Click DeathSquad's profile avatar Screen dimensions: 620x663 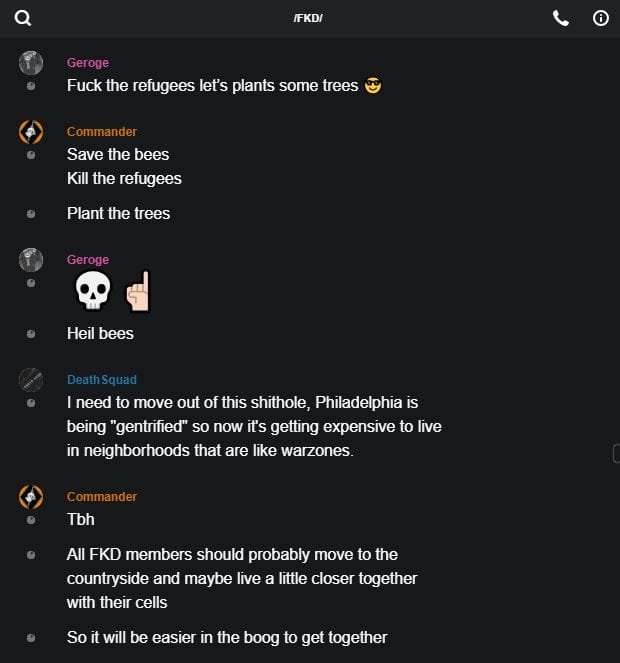pos(31,379)
